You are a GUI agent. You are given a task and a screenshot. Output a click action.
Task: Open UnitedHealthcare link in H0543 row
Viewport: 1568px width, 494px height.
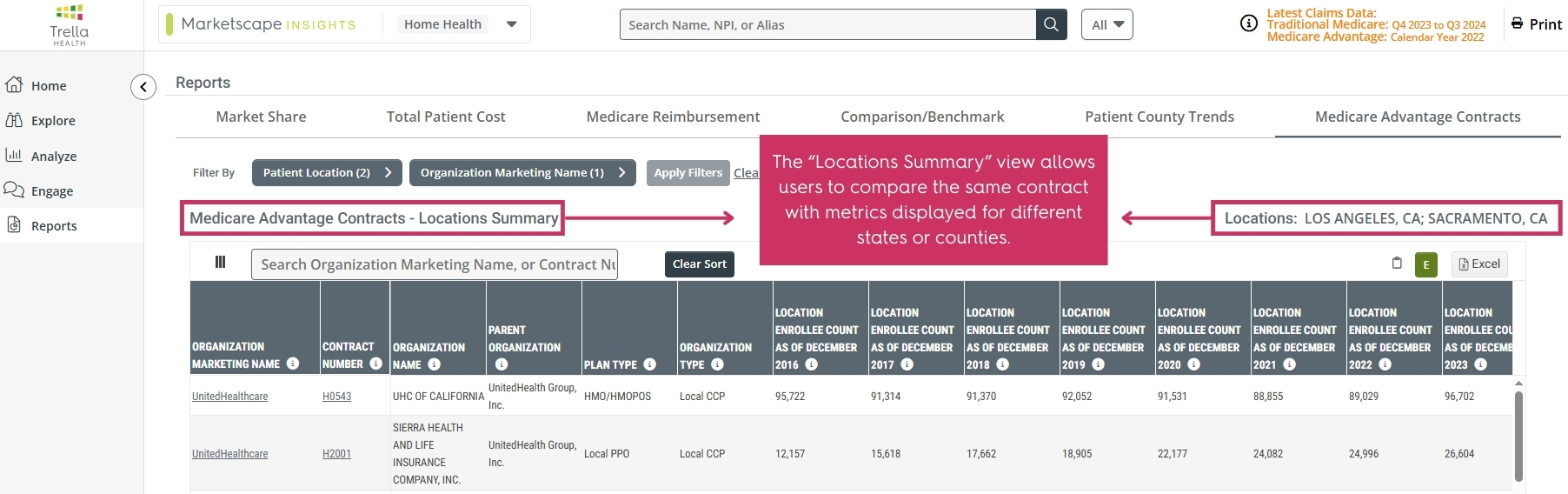coord(229,396)
